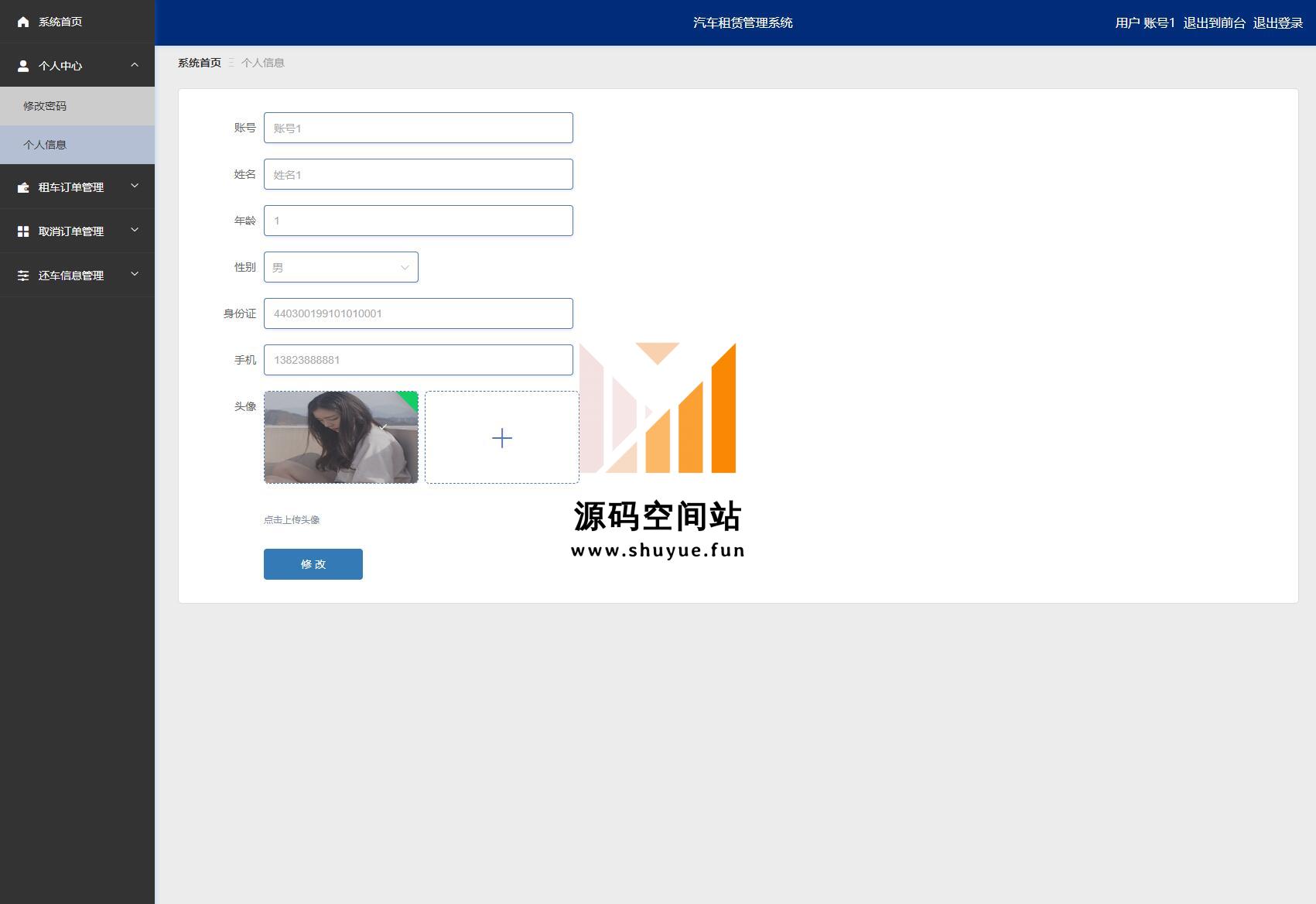Viewport: 1316px width, 904px height.
Task: Open the 修改密码 menu item
Action: (x=45, y=106)
